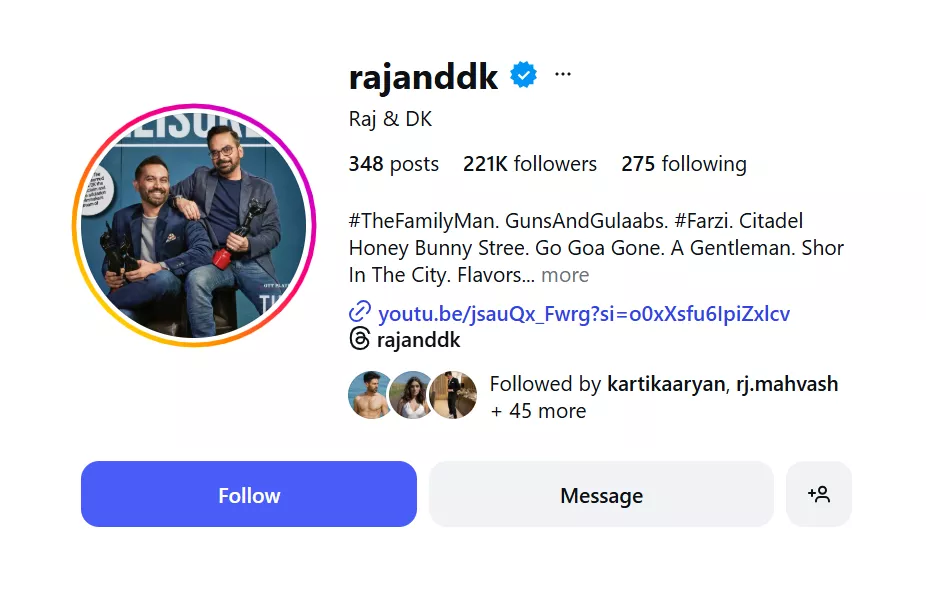Open the three-dot options menu
The width and height of the screenshot is (926, 592).
(x=563, y=74)
